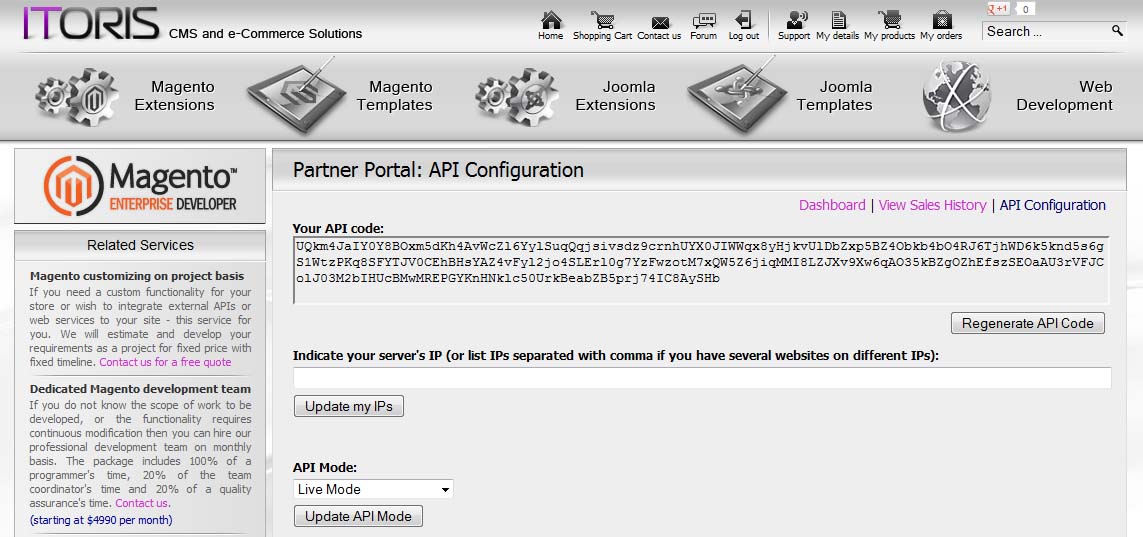
Task: Click the Web Development globe icon
Action: click(957, 98)
